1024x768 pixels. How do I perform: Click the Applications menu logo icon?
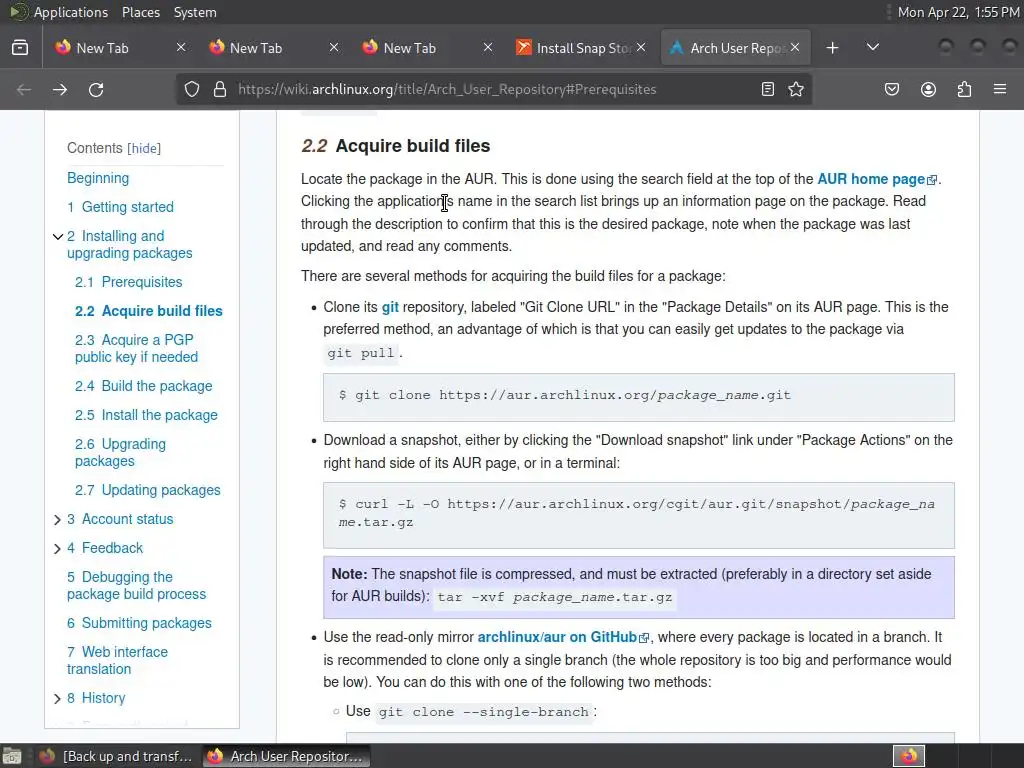tap(18, 12)
